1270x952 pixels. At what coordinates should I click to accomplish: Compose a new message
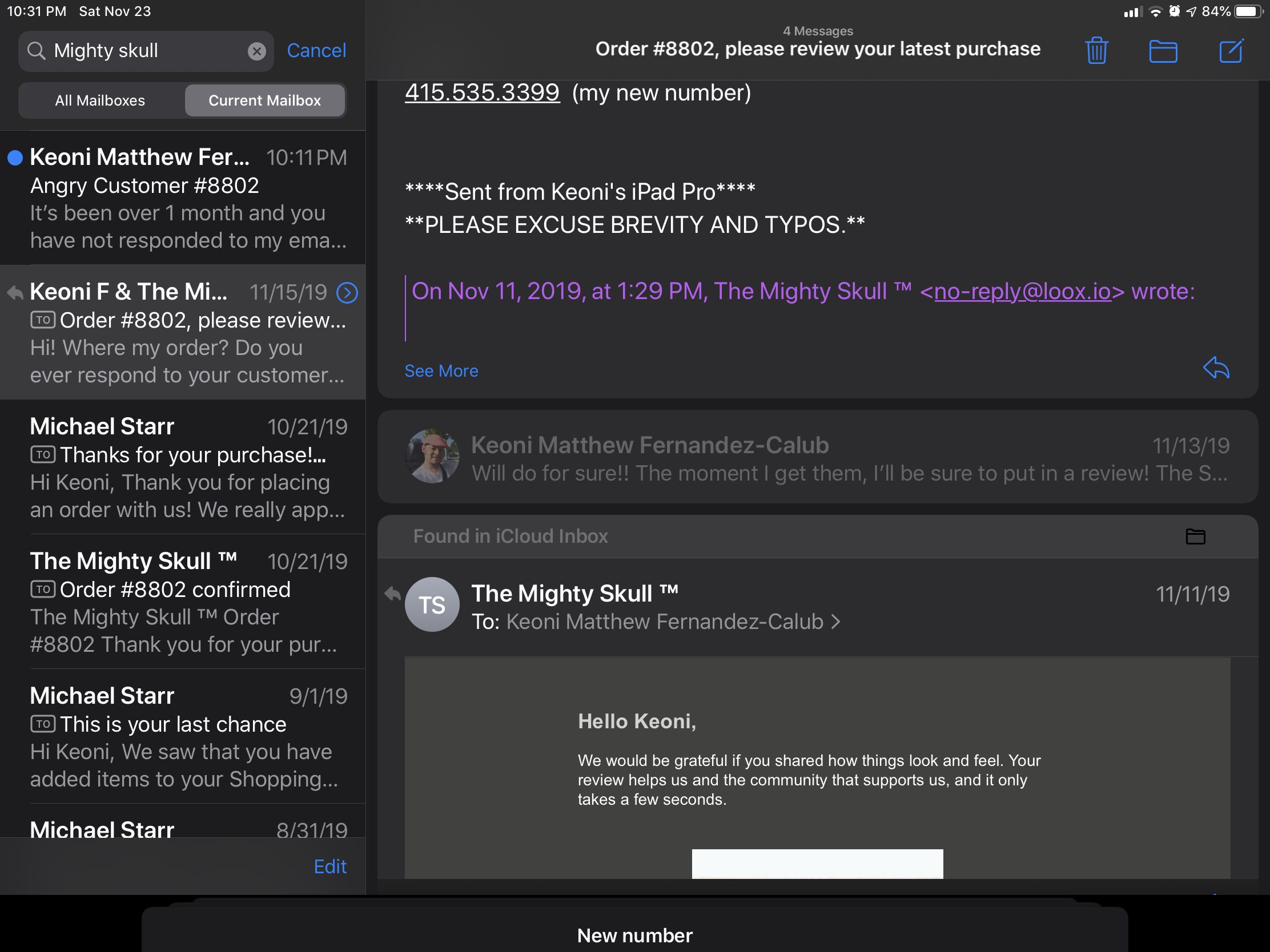pyautogui.click(x=1231, y=50)
